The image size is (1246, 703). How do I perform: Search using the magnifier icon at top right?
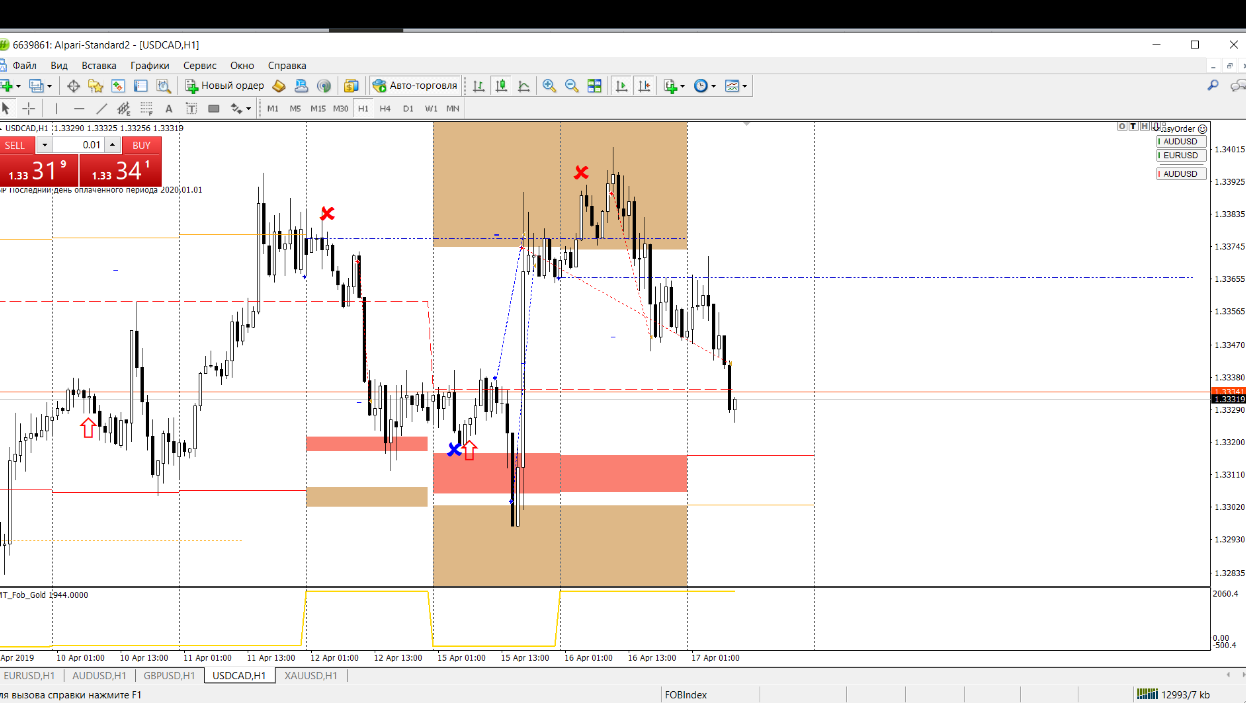[x=1213, y=86]
